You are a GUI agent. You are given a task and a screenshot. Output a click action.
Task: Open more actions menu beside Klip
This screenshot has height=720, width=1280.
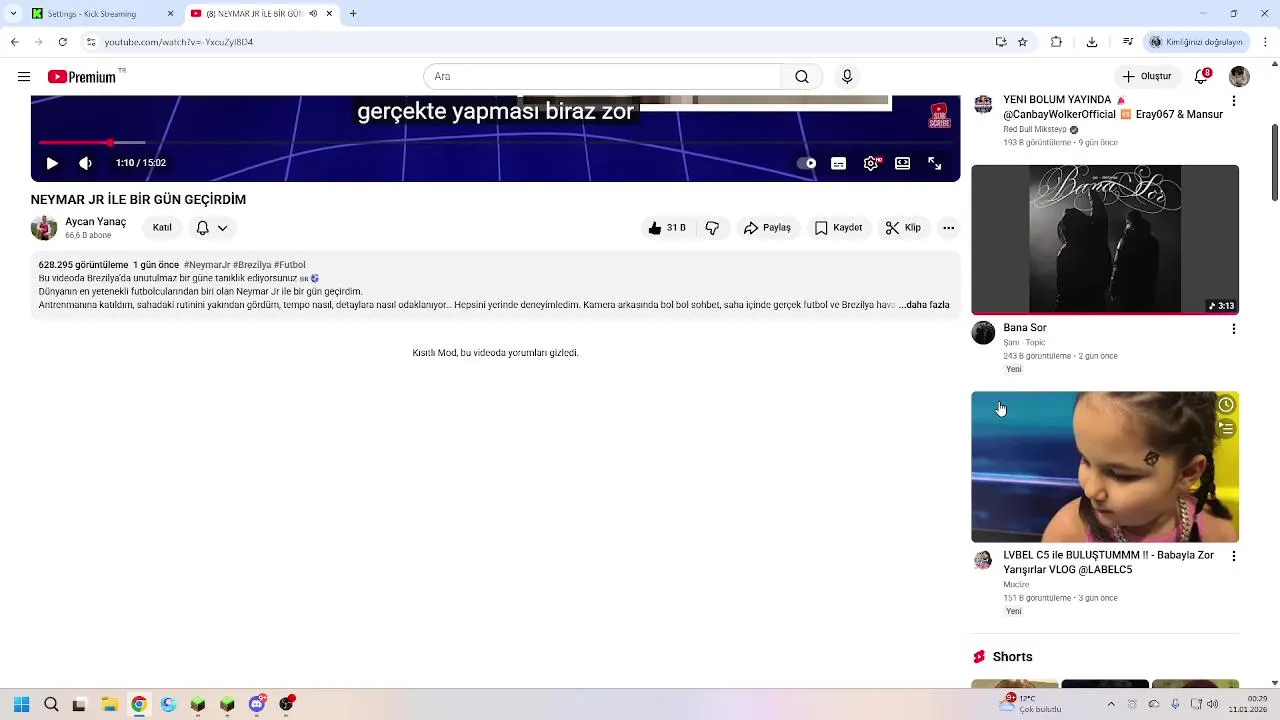[949, 228]
